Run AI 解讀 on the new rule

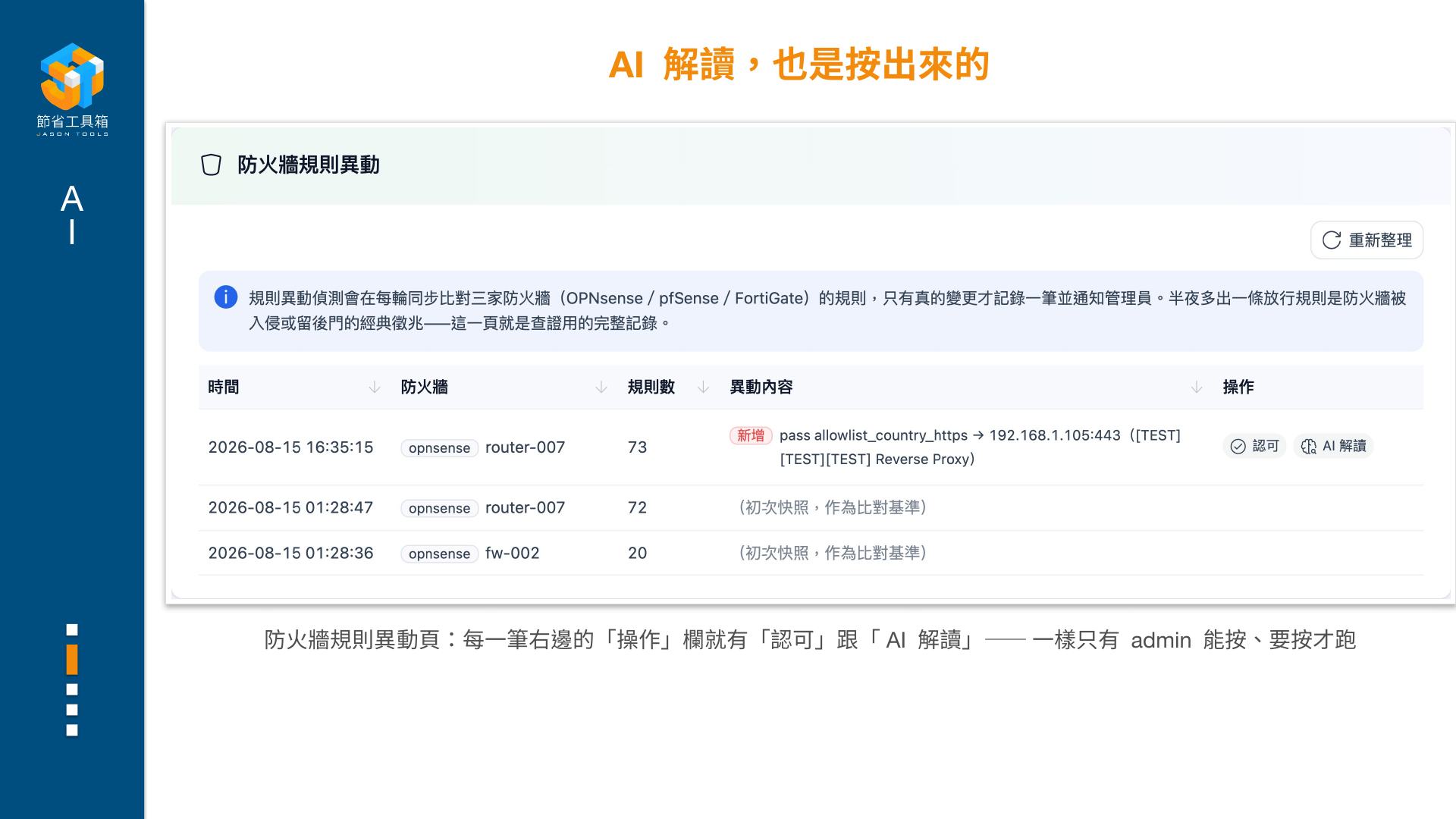1333,447
